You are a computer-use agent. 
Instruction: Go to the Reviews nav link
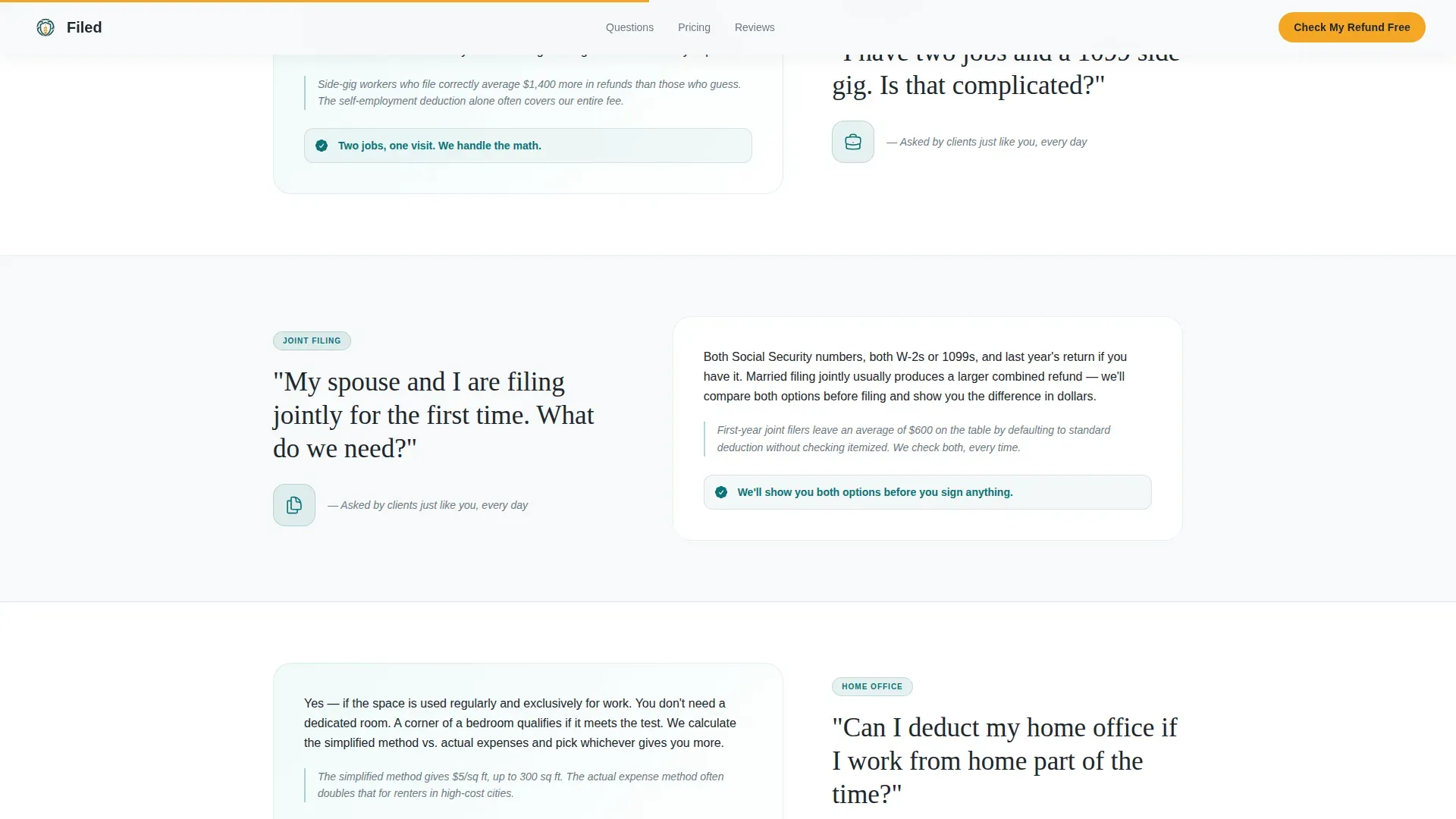755,27
